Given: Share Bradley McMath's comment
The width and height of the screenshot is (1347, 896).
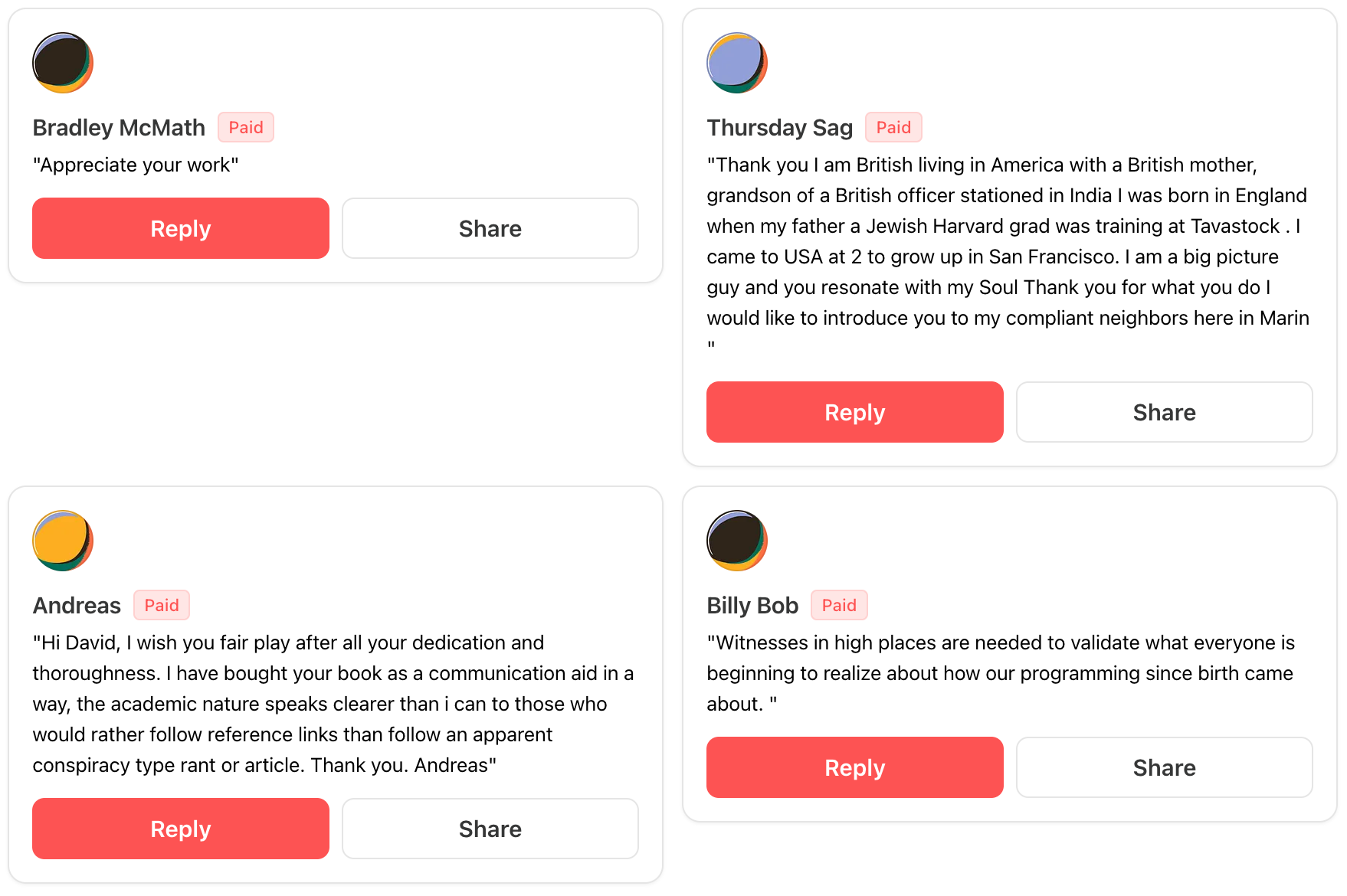Looking at the screenshot, I should pos(490,228).
